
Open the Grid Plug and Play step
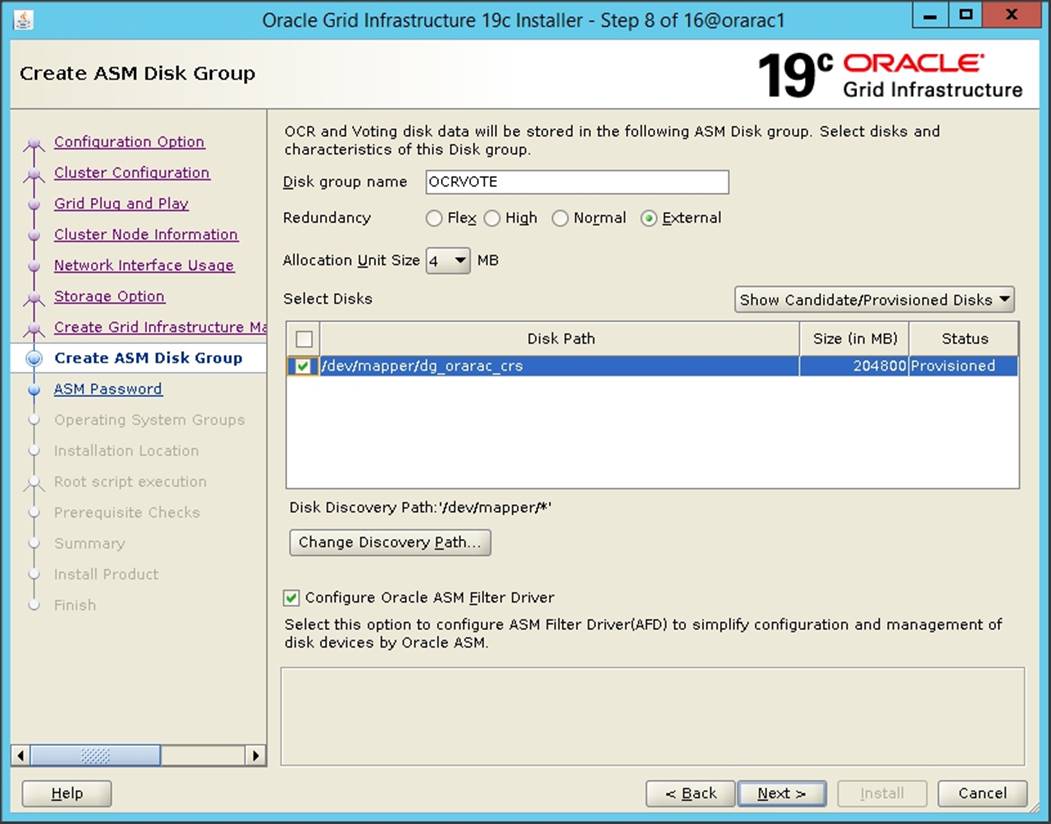[121, 203]
